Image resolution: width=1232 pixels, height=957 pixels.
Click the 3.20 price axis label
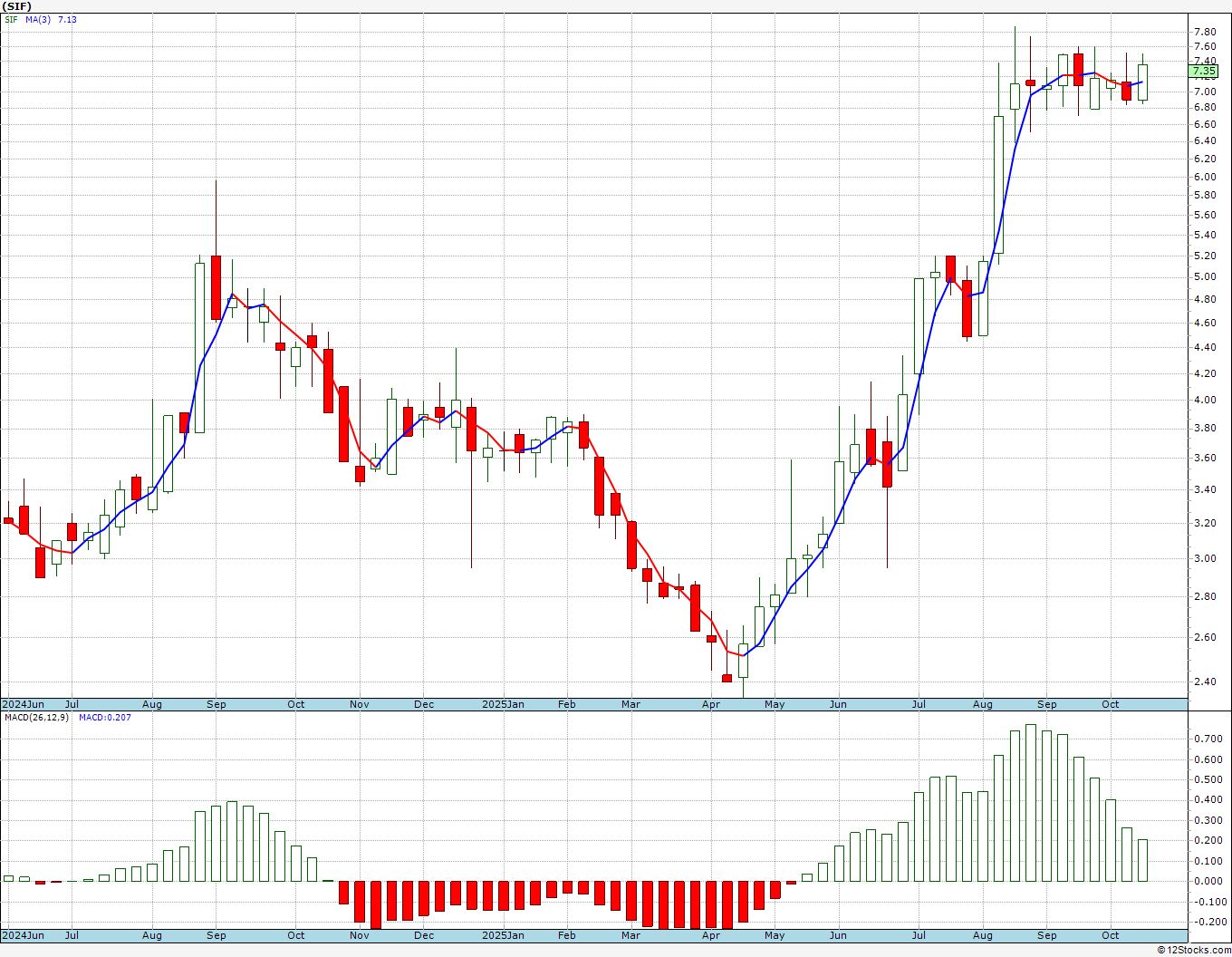(x=1204, y=523)
